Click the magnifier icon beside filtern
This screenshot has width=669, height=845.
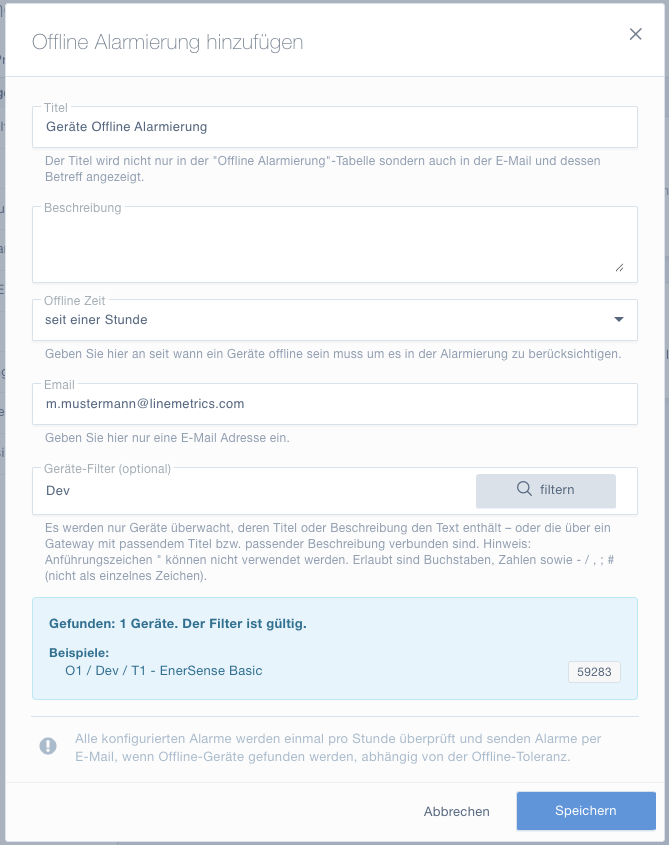click(x=524, y=489)
